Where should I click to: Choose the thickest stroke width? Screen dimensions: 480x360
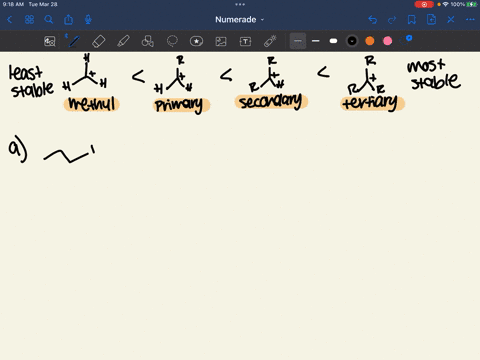tap(333, 41)
